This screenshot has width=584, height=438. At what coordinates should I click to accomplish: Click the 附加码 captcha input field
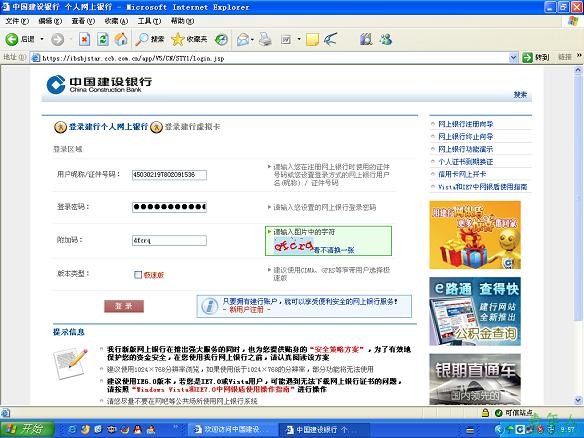click(169, 241)
